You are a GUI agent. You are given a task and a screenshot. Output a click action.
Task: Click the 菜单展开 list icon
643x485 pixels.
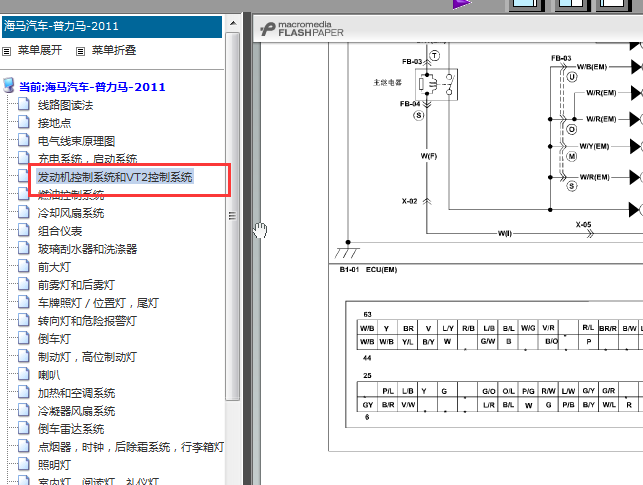[x=7, y=51]
